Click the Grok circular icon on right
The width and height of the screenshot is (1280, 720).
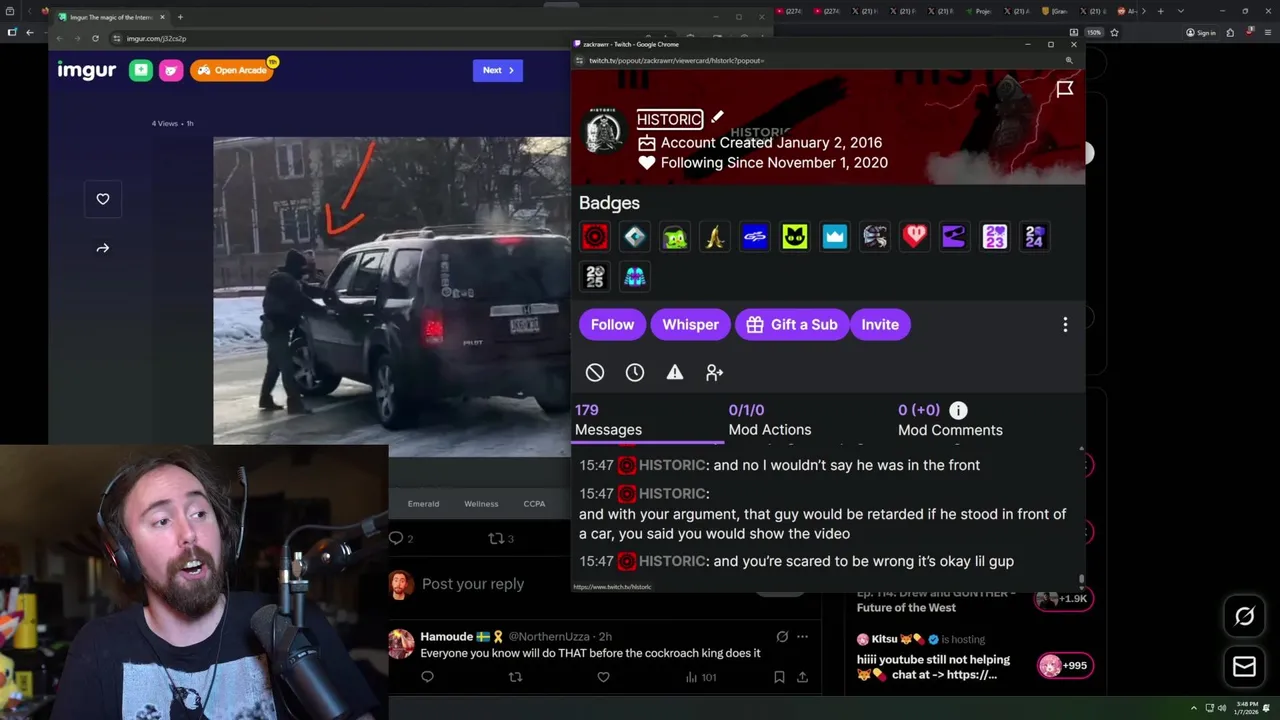click(1244, 617)
